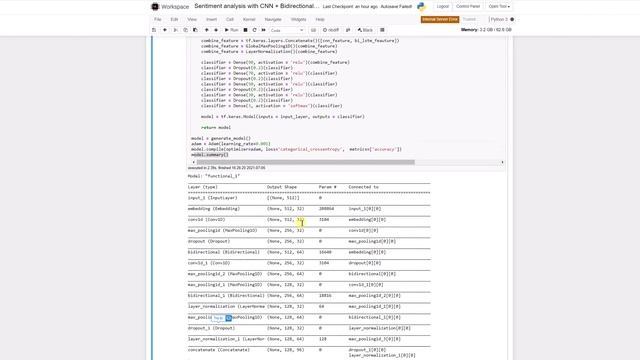The image size is (640, 360).
Task: Format code with the Black button
Action: 365,30
